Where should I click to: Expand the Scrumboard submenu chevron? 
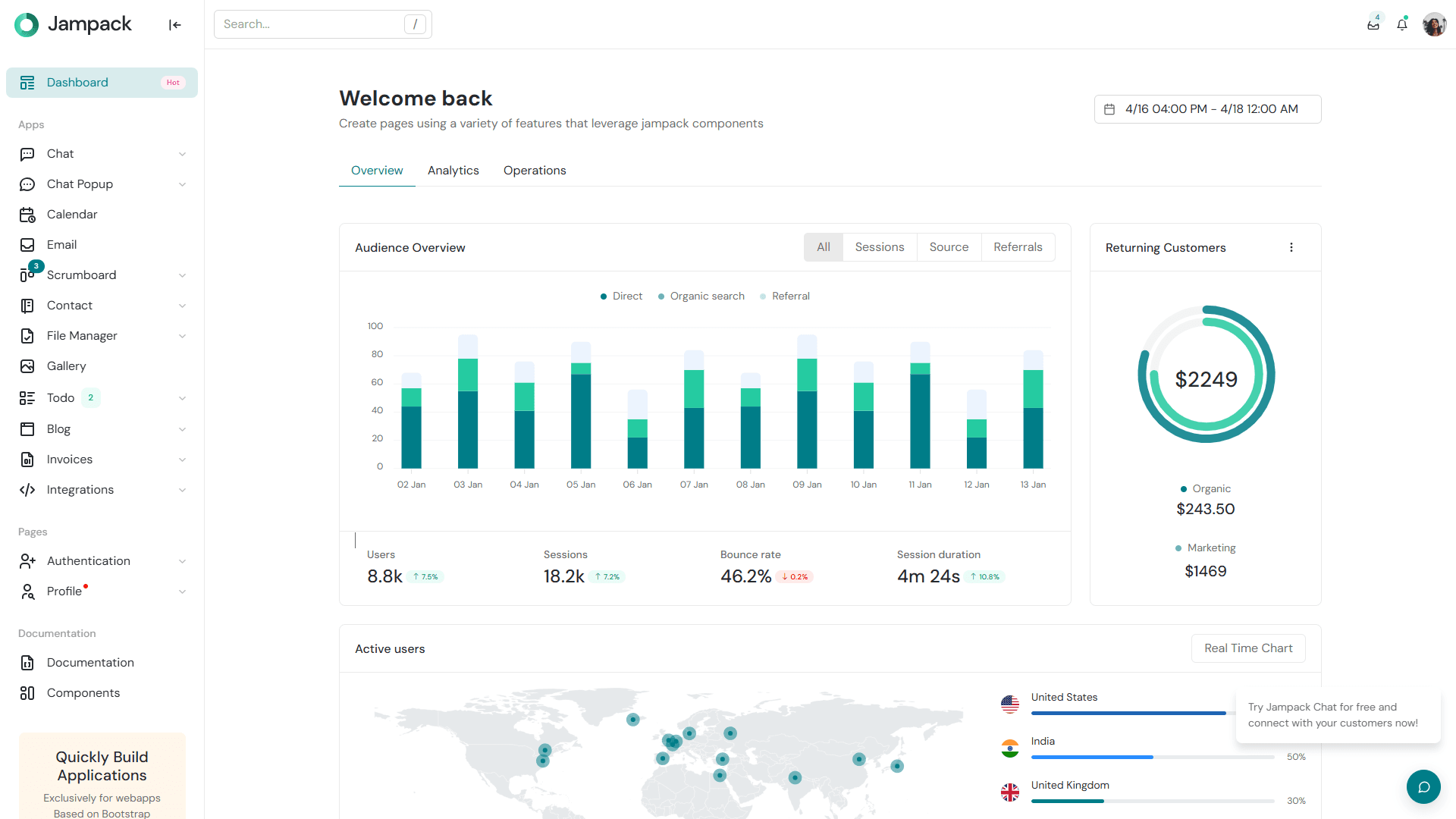(182, 275)
